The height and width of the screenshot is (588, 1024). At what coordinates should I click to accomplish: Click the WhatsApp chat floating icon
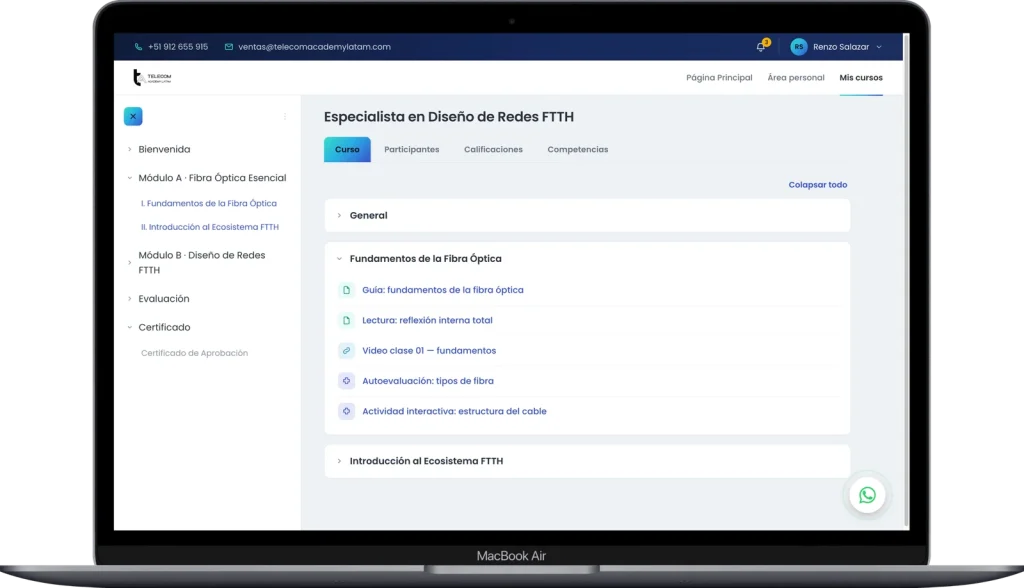pyautogui.click(x=867, y=495)
